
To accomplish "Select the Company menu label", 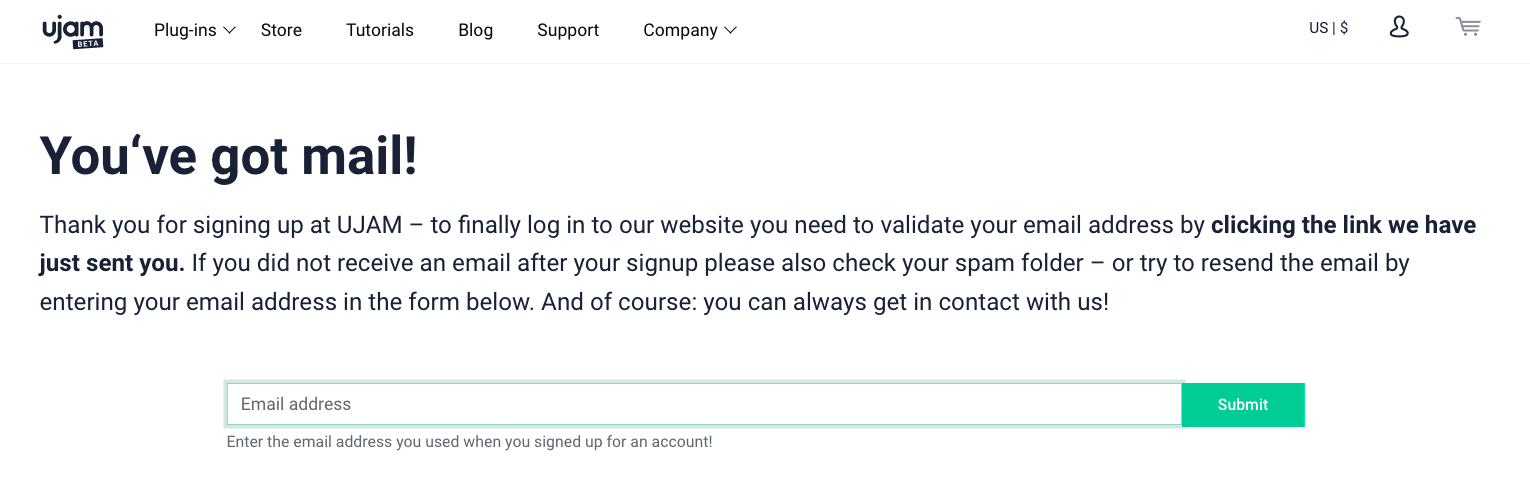I will click(x=680, y=30).
